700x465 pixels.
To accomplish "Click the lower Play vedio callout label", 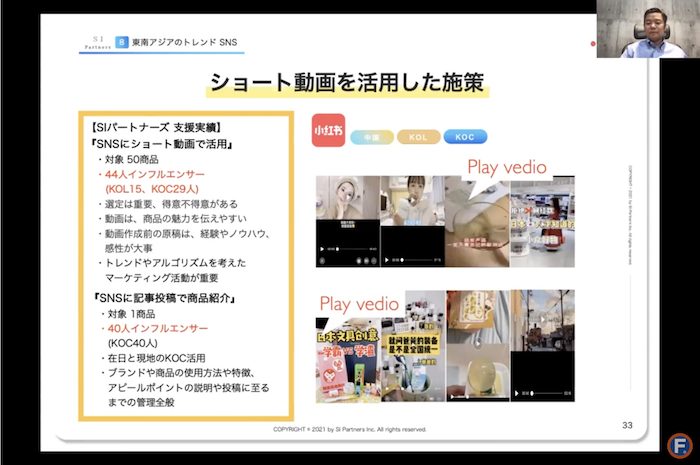I will click(359, 304).
